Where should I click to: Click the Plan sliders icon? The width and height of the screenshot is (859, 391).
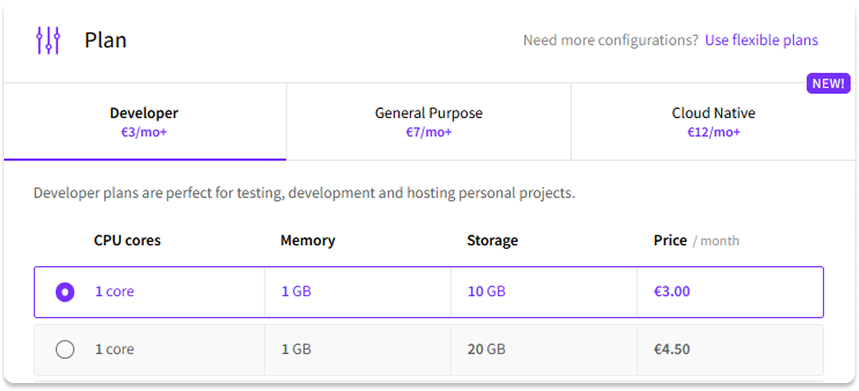click(x=48, y=41)
